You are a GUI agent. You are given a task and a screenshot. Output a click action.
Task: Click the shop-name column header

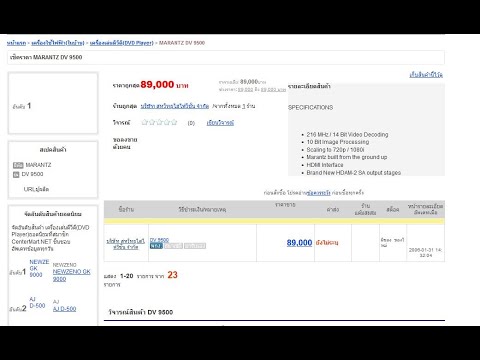point(126,209)
